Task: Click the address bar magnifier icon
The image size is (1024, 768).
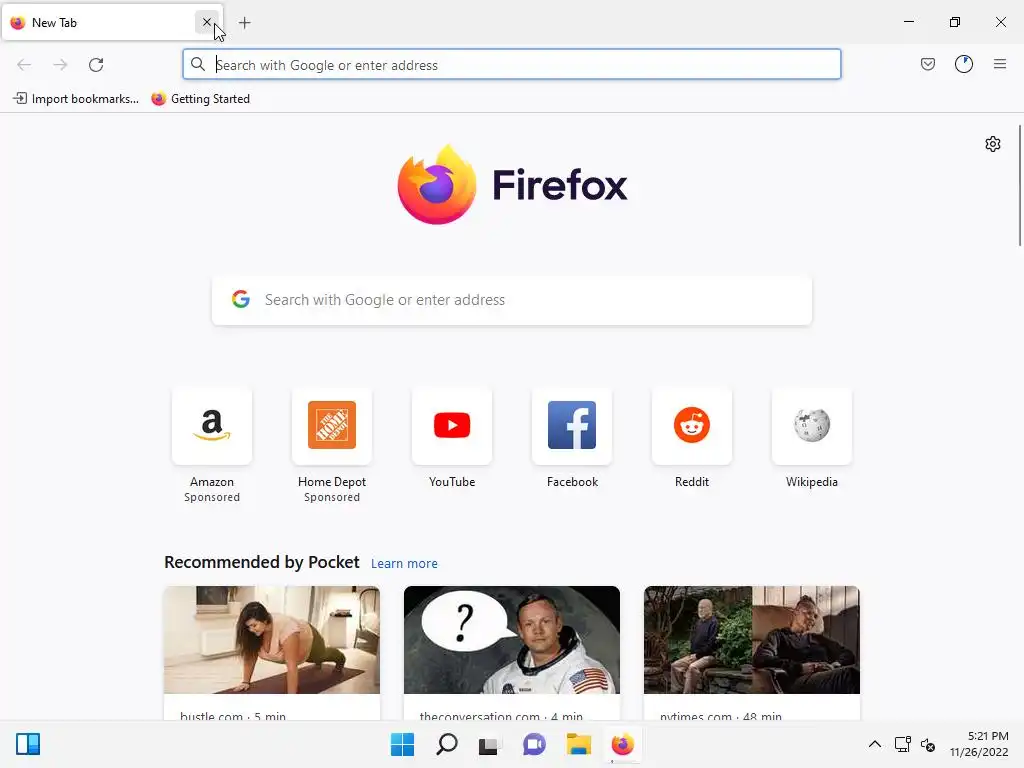Action: click(x=198, y=64)
